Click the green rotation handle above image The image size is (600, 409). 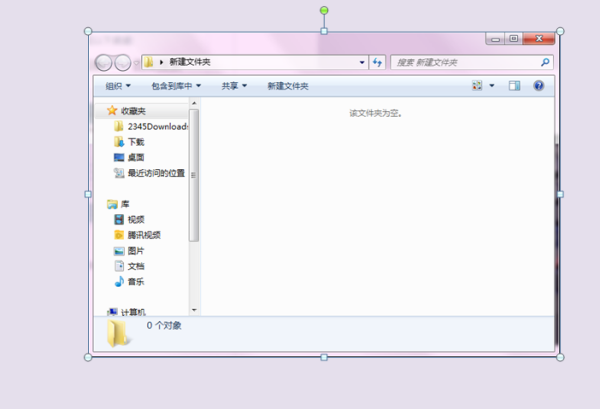tap(324, 10)
